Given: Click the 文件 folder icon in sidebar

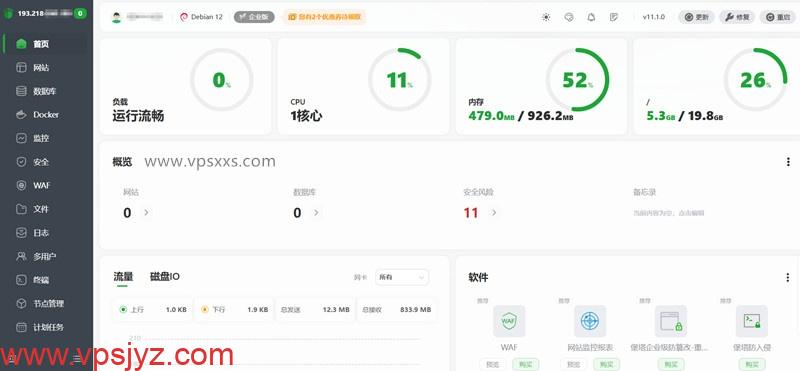Looking at the screenshot, I should [21, 209].
